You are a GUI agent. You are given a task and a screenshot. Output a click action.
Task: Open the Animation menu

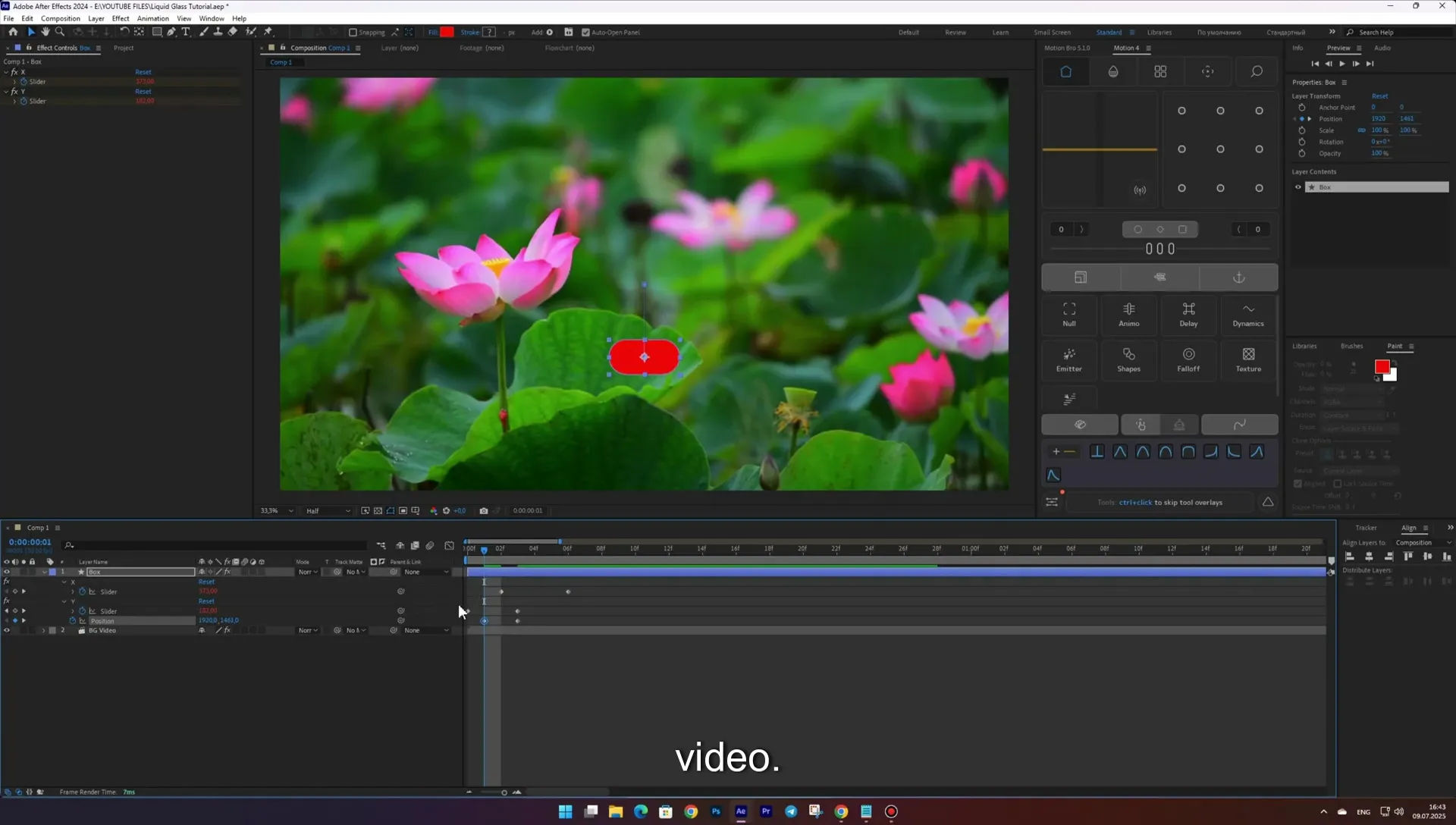pos(153,18)
